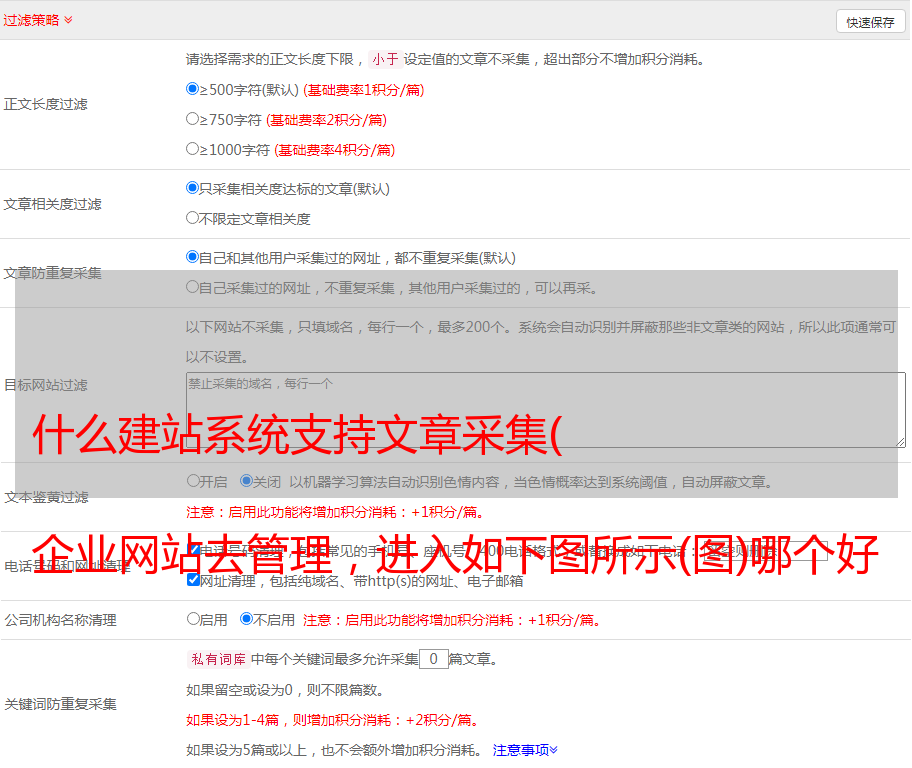Click the 公司机构名称清理 label

pos(60,620)
